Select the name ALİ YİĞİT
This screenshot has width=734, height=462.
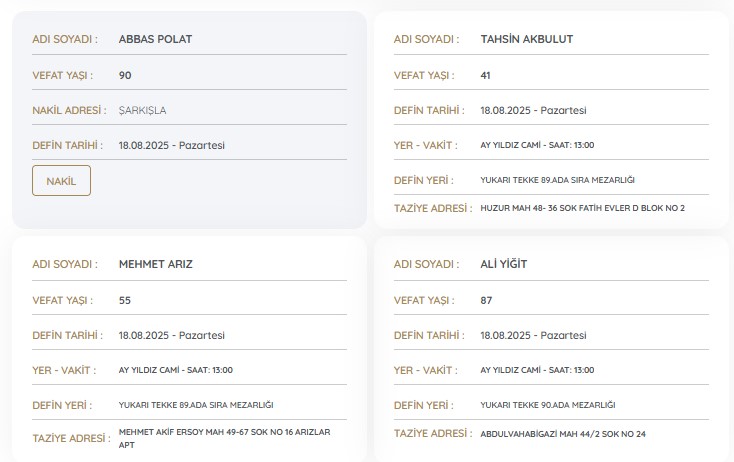coord(503,264)
